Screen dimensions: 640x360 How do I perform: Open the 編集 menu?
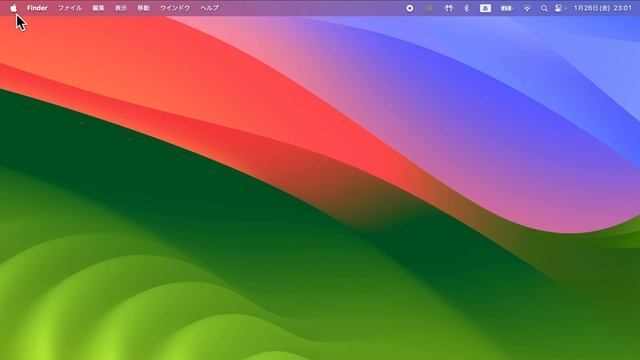pos(98,8)
